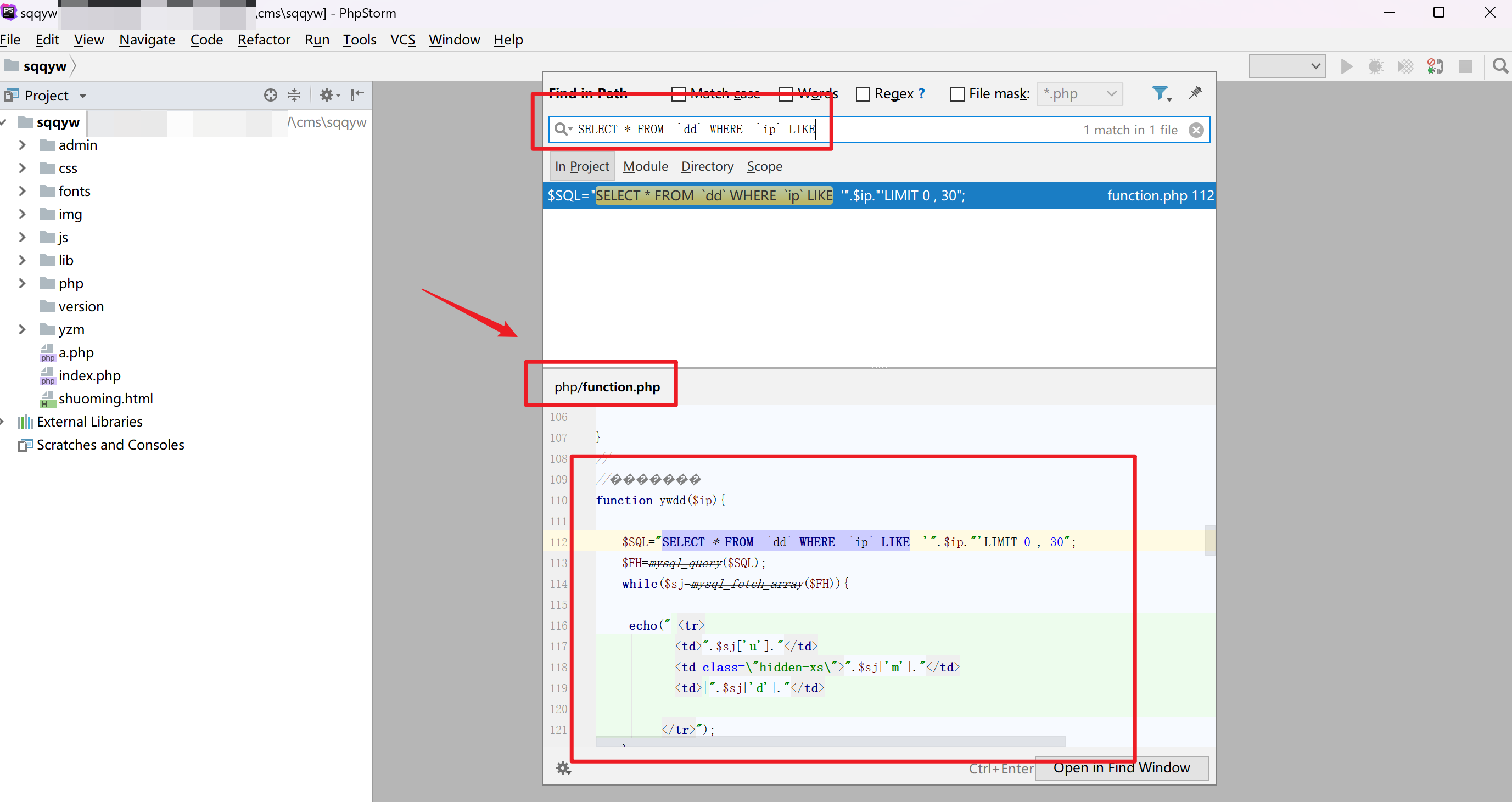Viewport: 1512px width, 802px height.
Task: Click the Scratches and Consoles icon
Action: point(25,445)
